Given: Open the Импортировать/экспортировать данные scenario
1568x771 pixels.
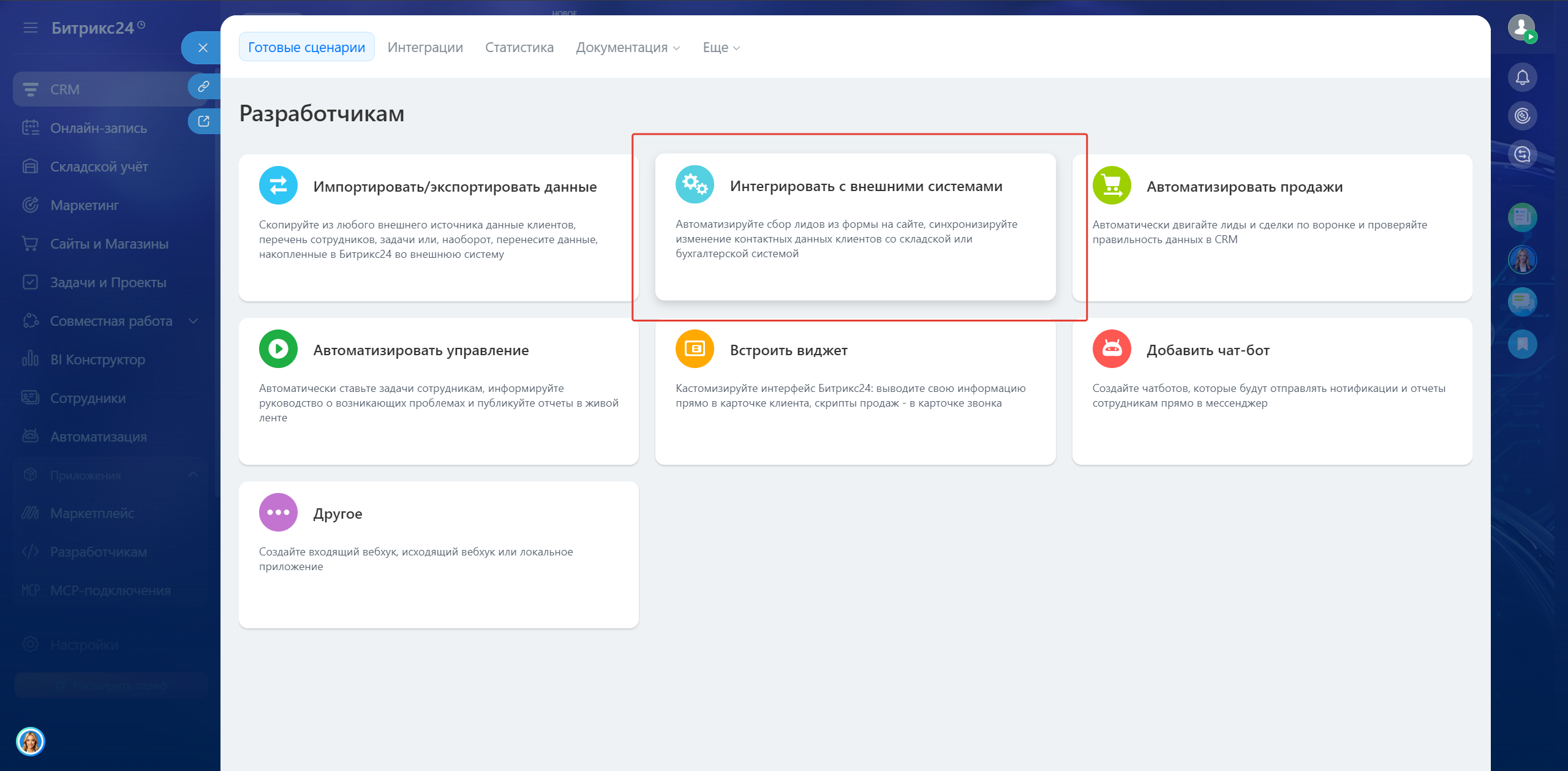Looking at the screenshot, I should point(439,228).
